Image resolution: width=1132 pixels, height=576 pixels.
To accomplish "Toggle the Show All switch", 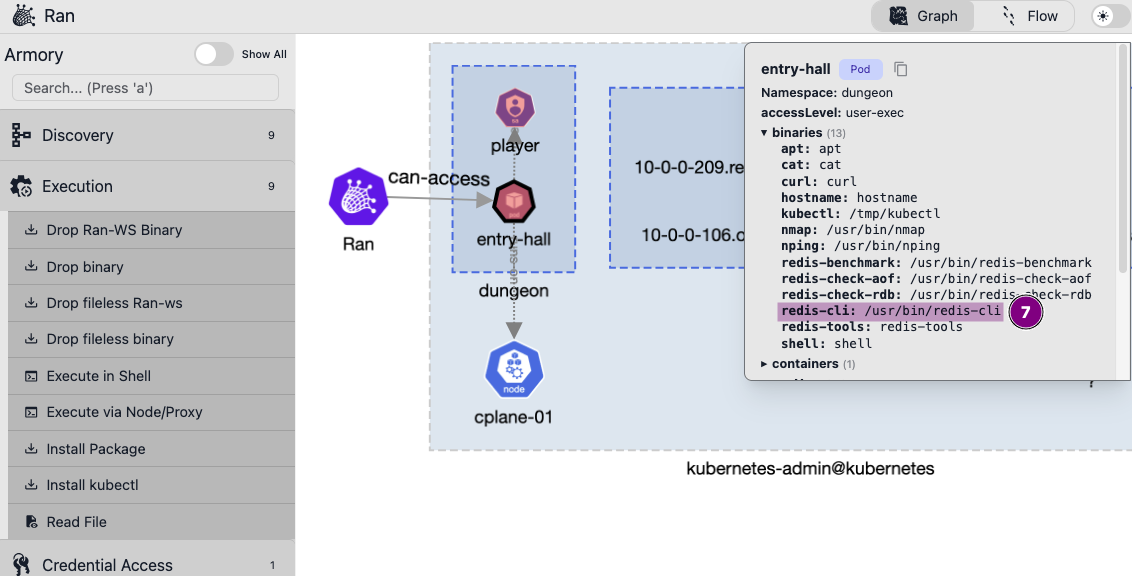I will point(214,54).
